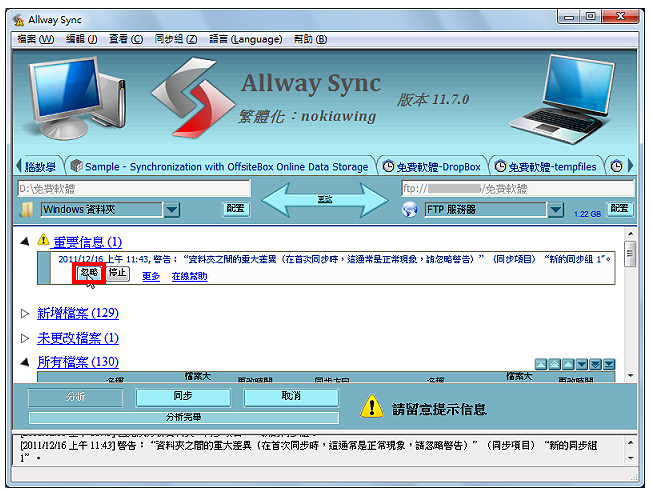Click the main list scrollbar down arrow

(630, 376)
